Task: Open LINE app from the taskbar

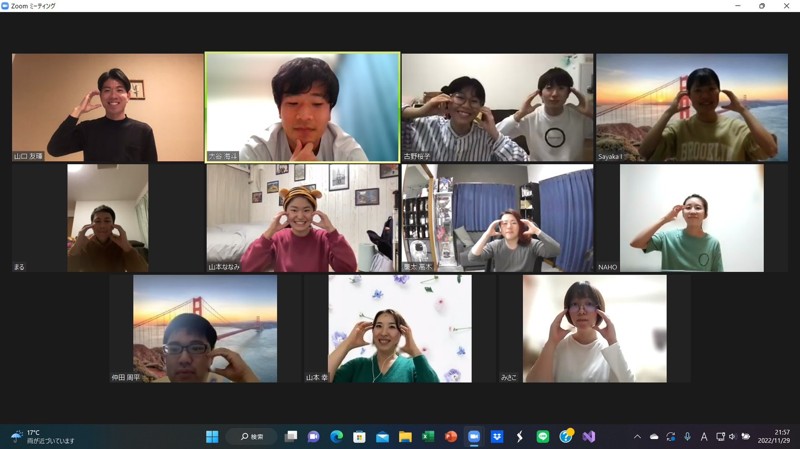Action: point(543,437)
